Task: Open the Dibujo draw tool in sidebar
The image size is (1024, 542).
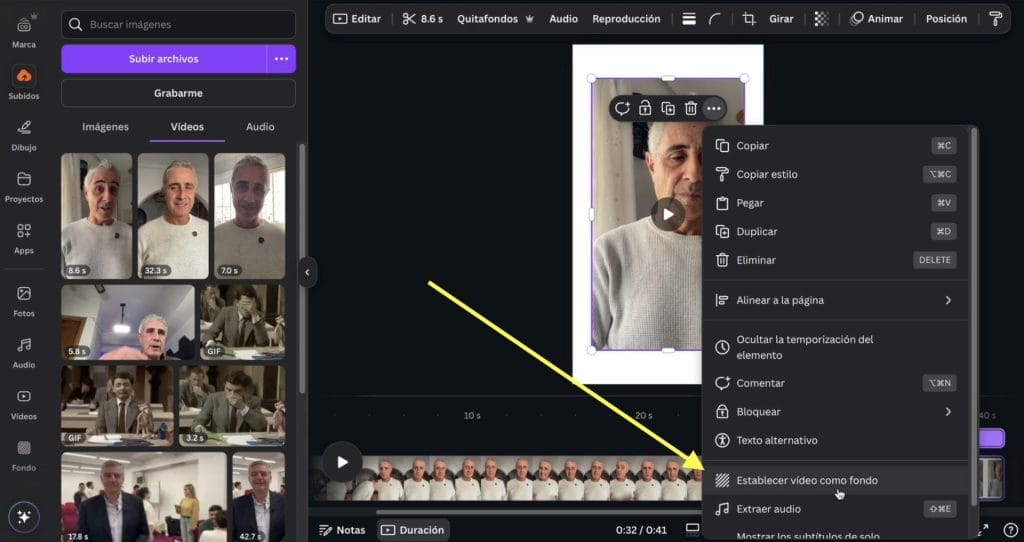Action: pos(24,135)
